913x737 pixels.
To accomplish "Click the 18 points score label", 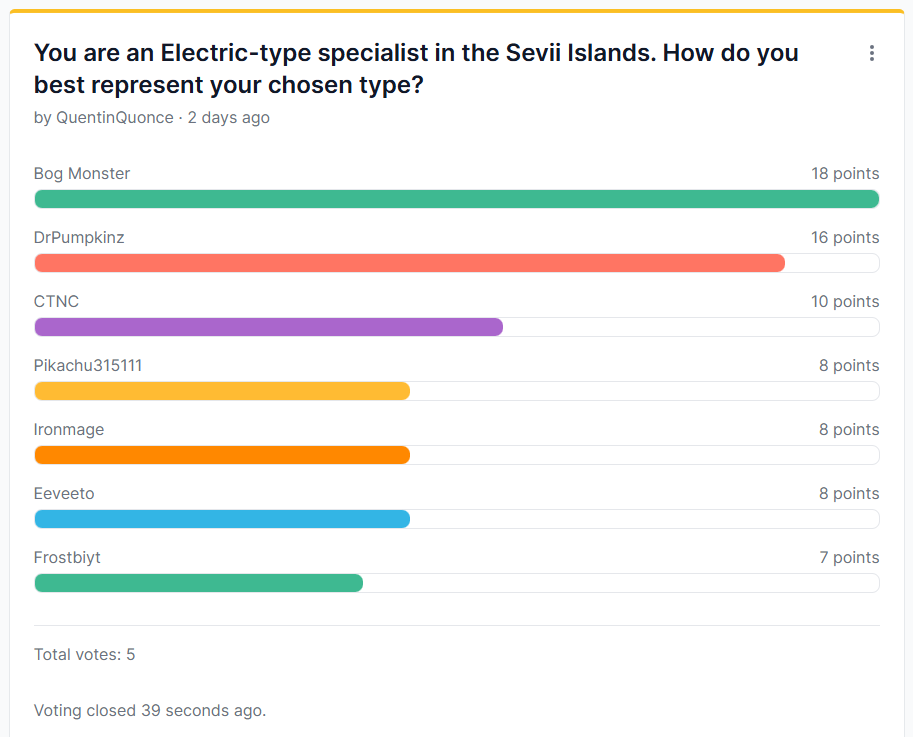I will [x=845, y=173].
